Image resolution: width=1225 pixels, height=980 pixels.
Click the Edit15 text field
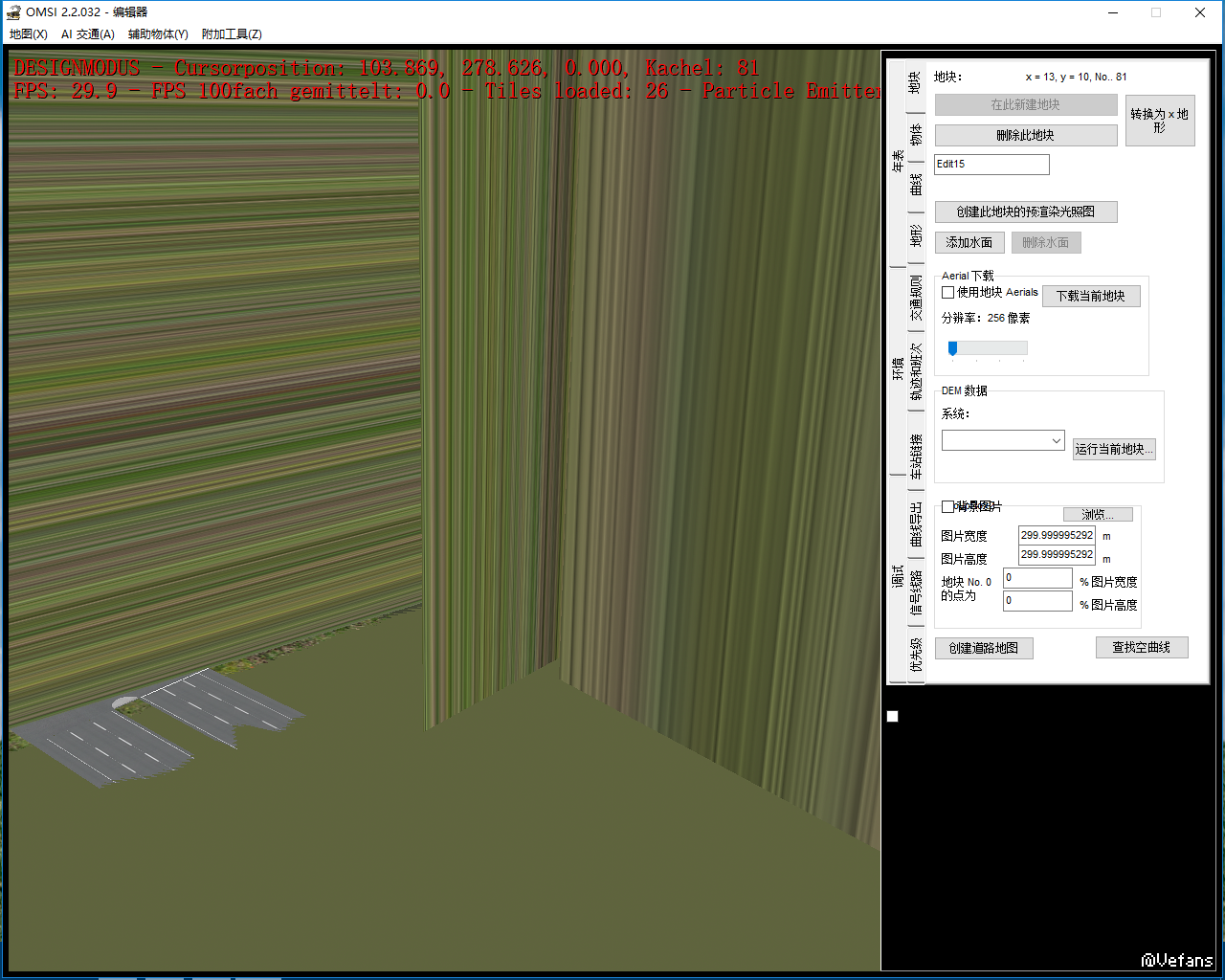point(991,165)
